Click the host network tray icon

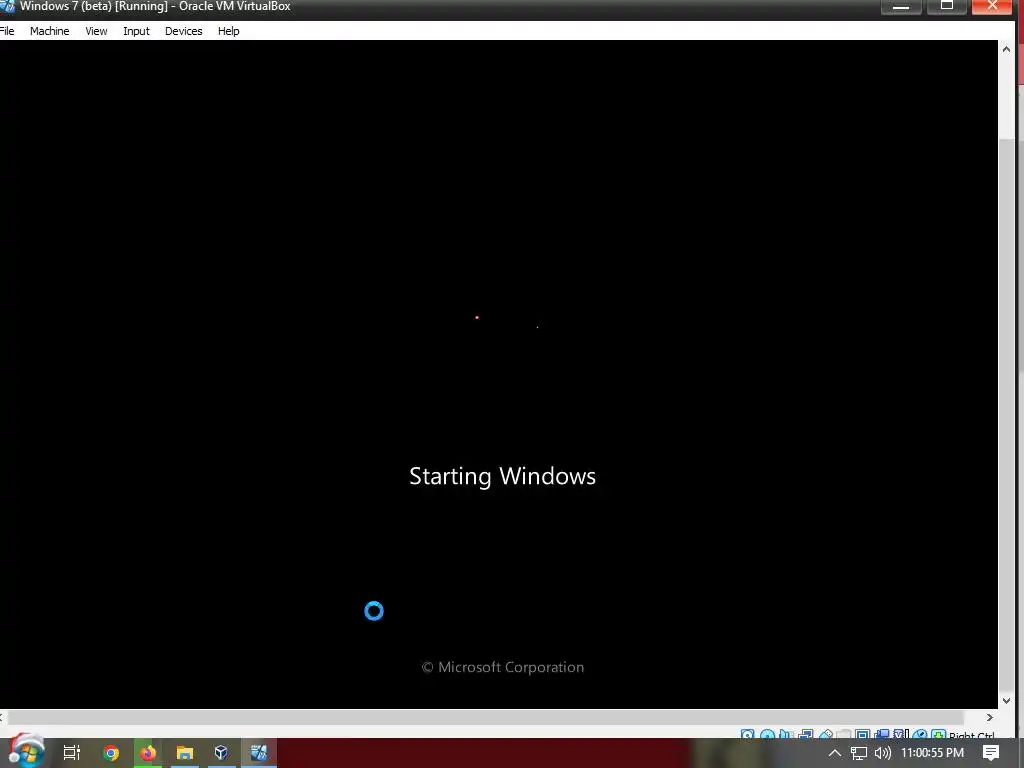pyautogui.click(x=859, y=753)
